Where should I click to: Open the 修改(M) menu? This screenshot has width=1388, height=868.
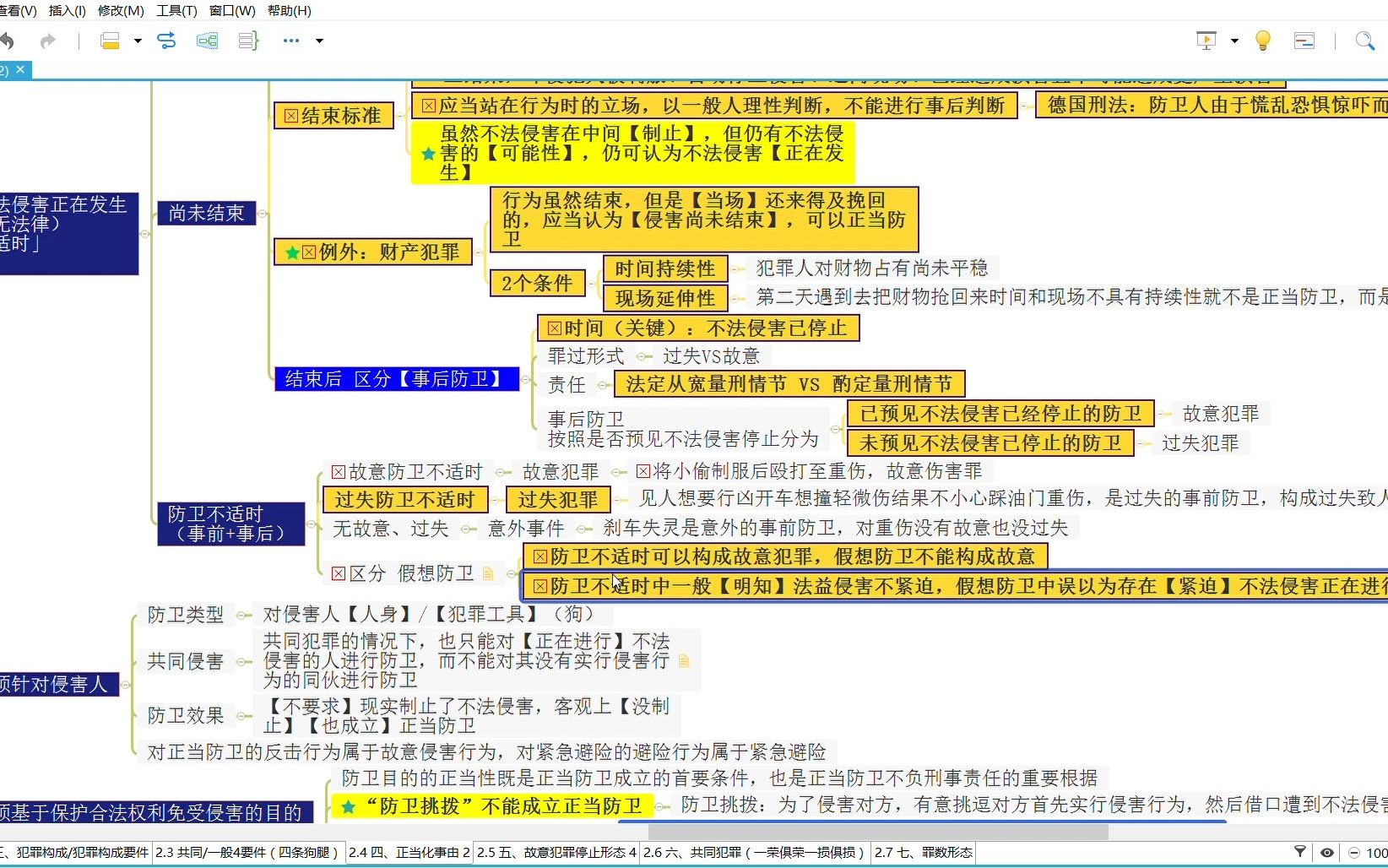(x=121, y=11)
